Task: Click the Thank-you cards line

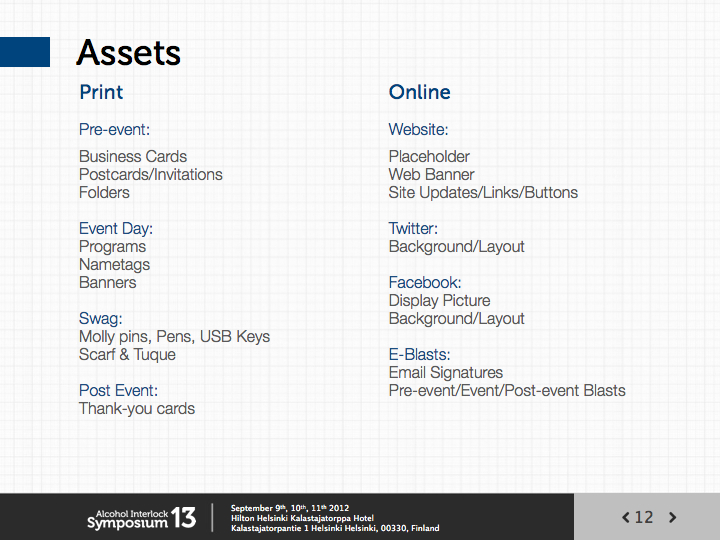Action: pos(137,409)
